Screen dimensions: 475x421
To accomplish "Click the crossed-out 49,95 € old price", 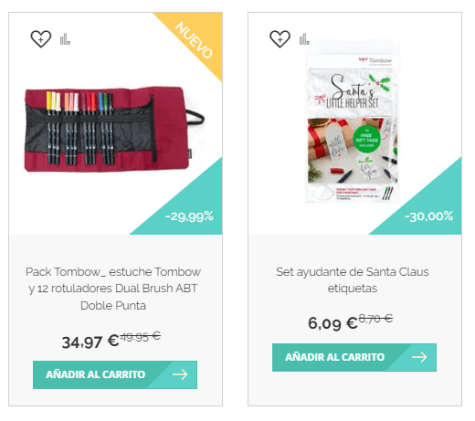I will pyautogui.click(x=140, y=336).
